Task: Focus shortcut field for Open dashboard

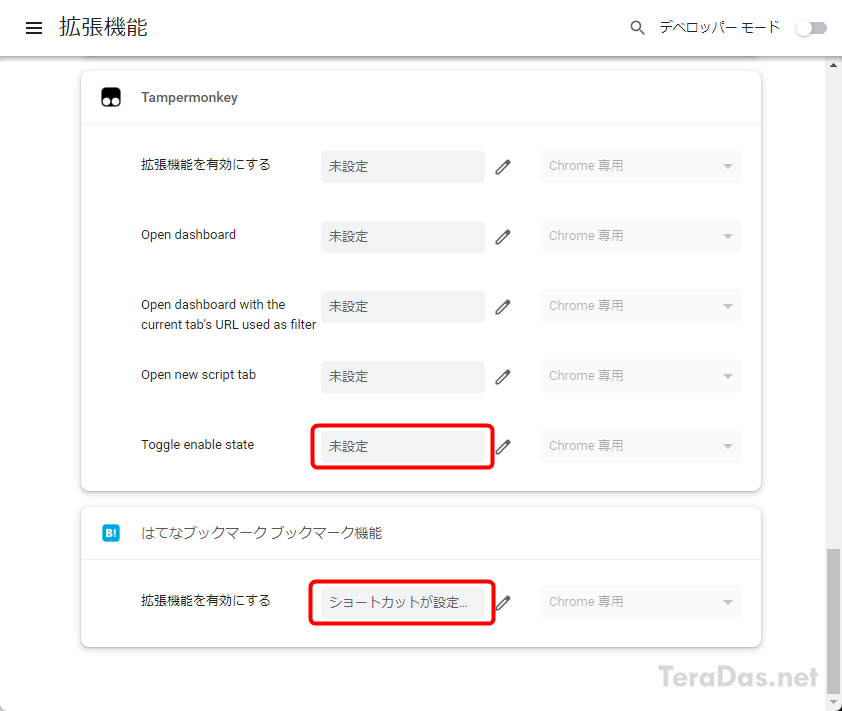Action: pos(403,237)
